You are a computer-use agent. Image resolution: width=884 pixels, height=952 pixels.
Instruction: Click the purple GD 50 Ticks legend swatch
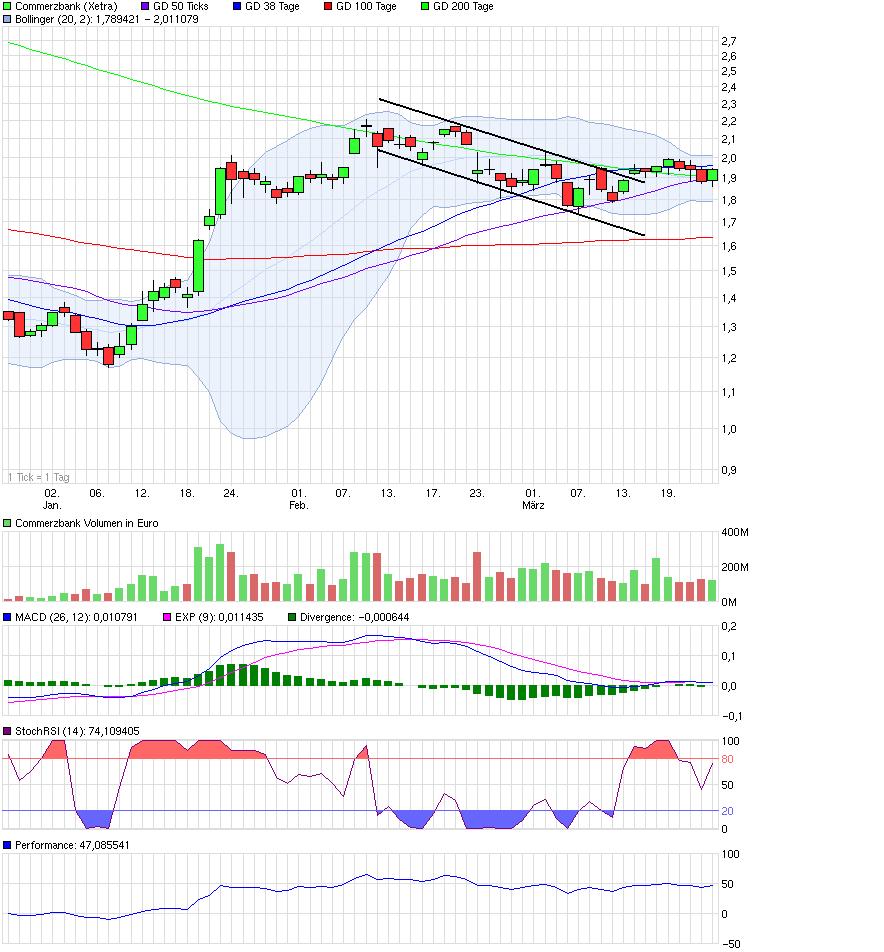coord(145,7)
